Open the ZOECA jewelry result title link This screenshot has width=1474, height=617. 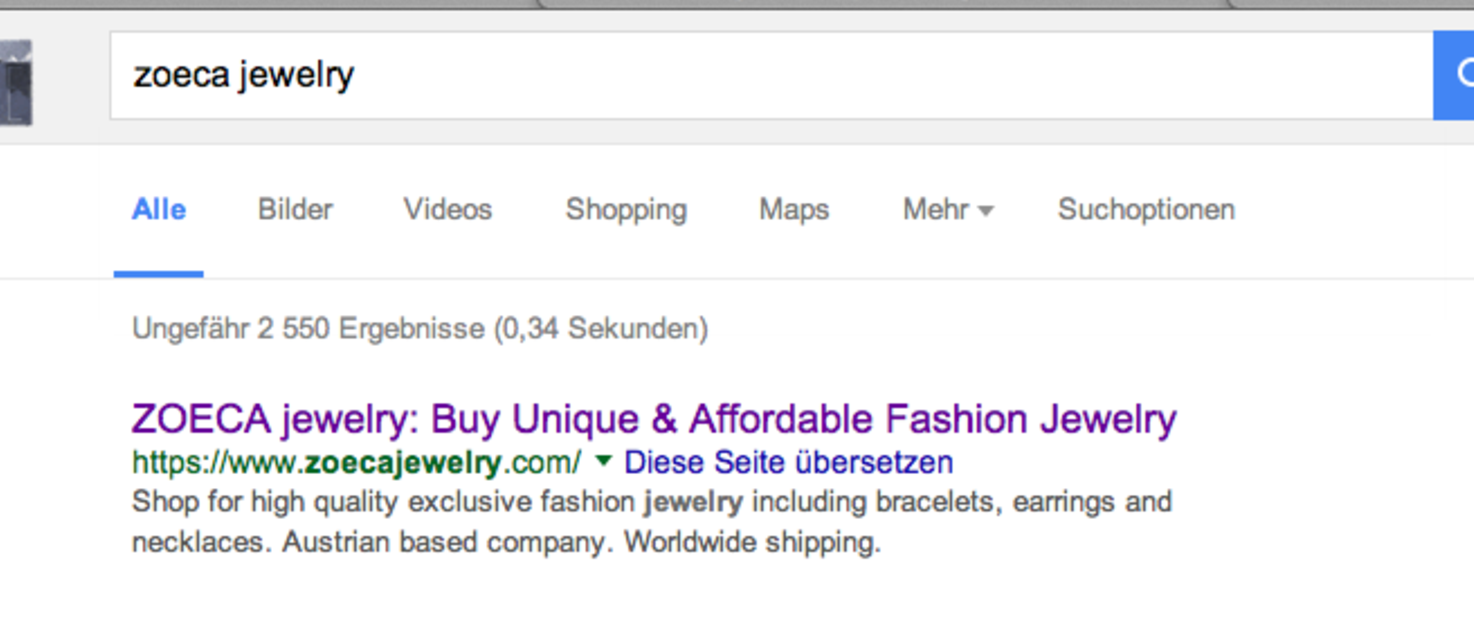click(654, 419)
